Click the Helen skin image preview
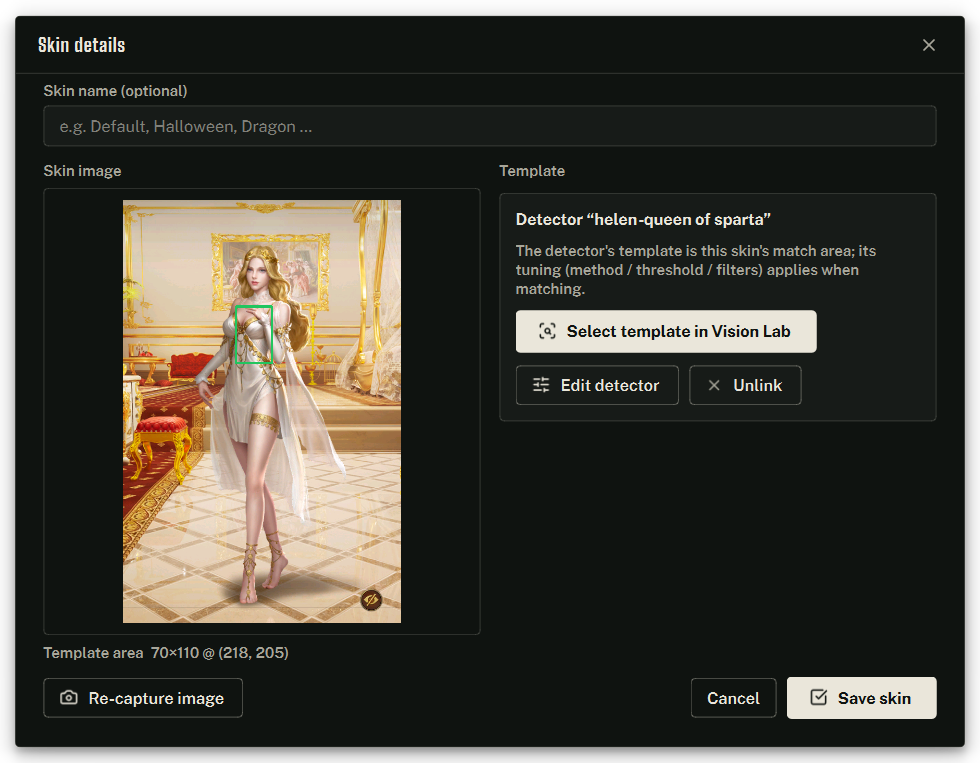This screenshot has width=980, height=763. point(262,411)
